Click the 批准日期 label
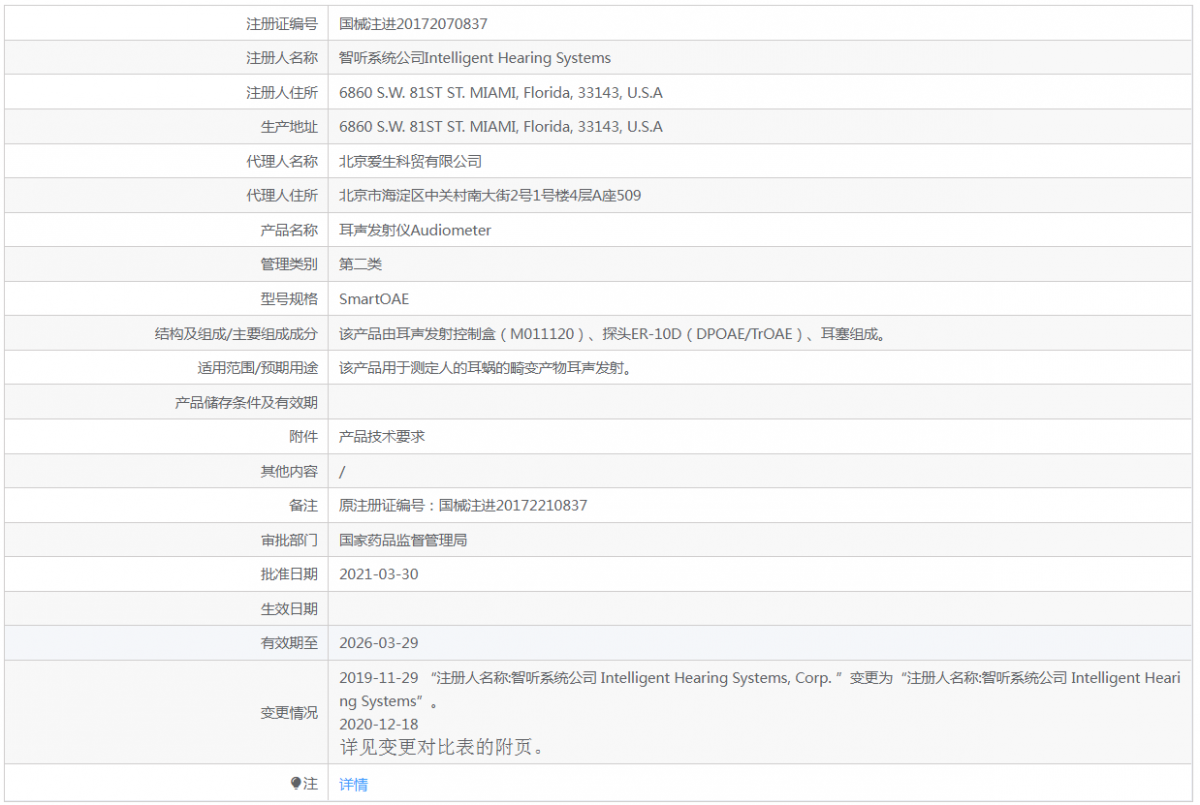The height and width of the screenshot is (805, 1200). [289, 575]
